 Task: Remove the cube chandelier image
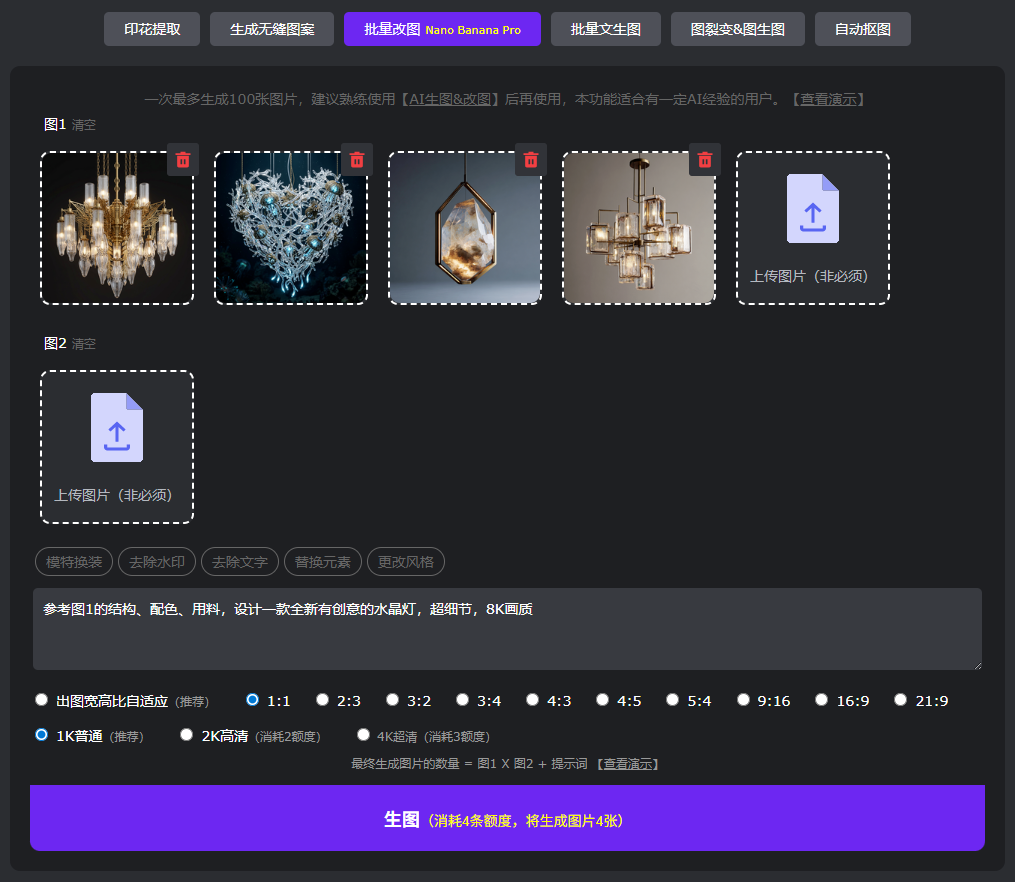point(704,160)
